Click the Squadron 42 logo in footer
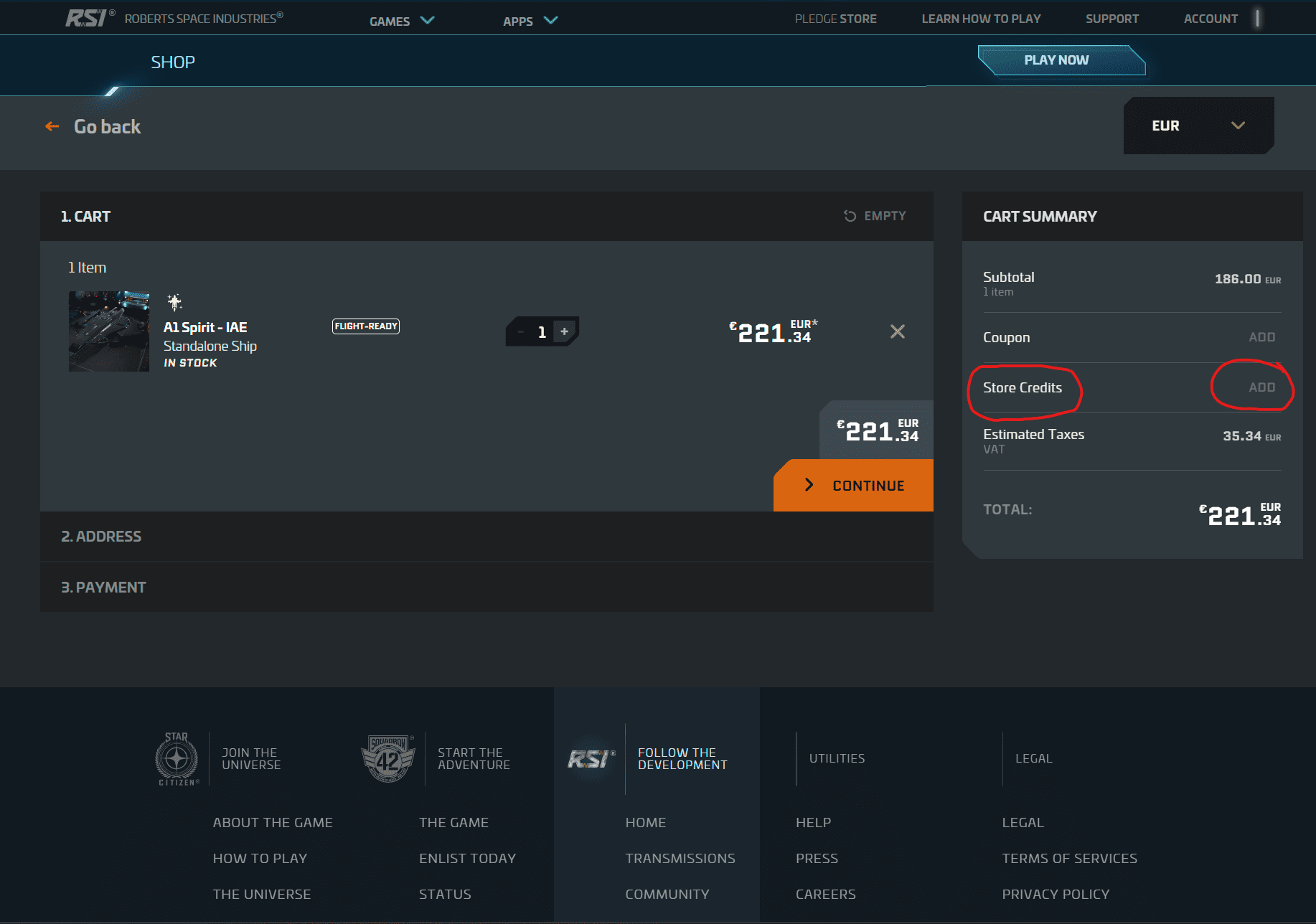Viewport: 1316px width, 924px height. 387,759
